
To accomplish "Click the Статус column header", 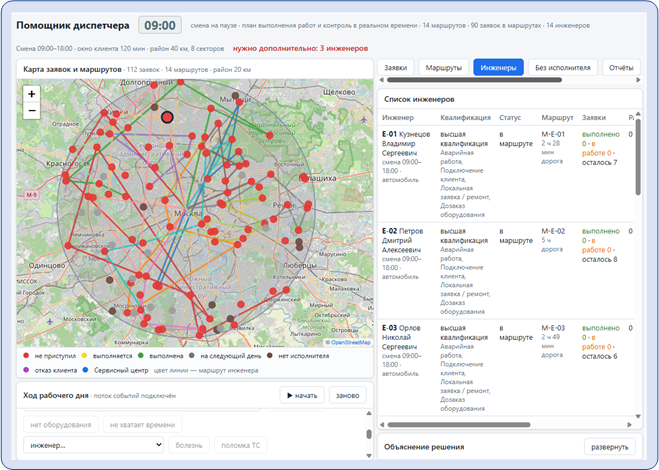I will pos(510,118).
